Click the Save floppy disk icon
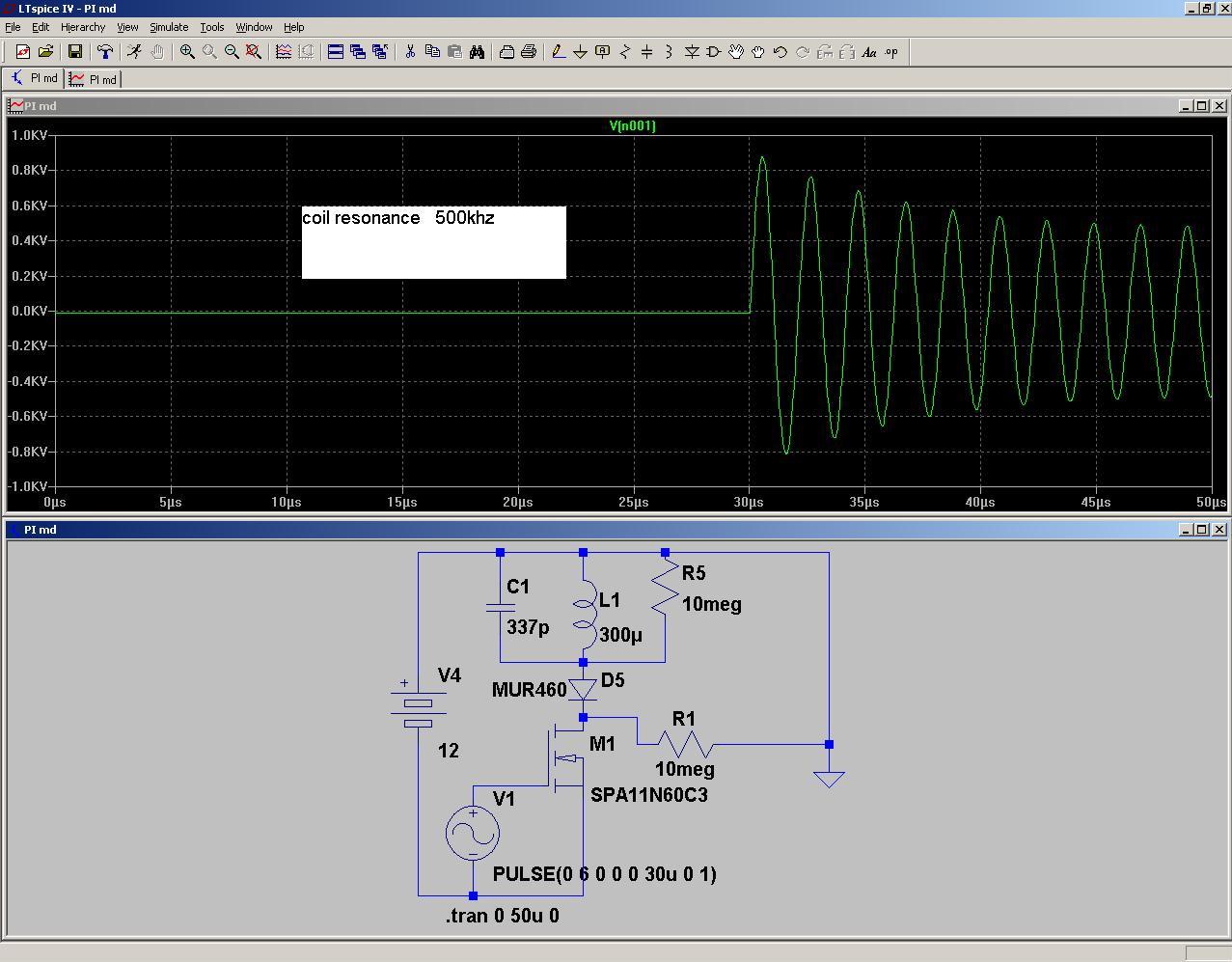The image size is (1232, 962). tap(75, 52)
